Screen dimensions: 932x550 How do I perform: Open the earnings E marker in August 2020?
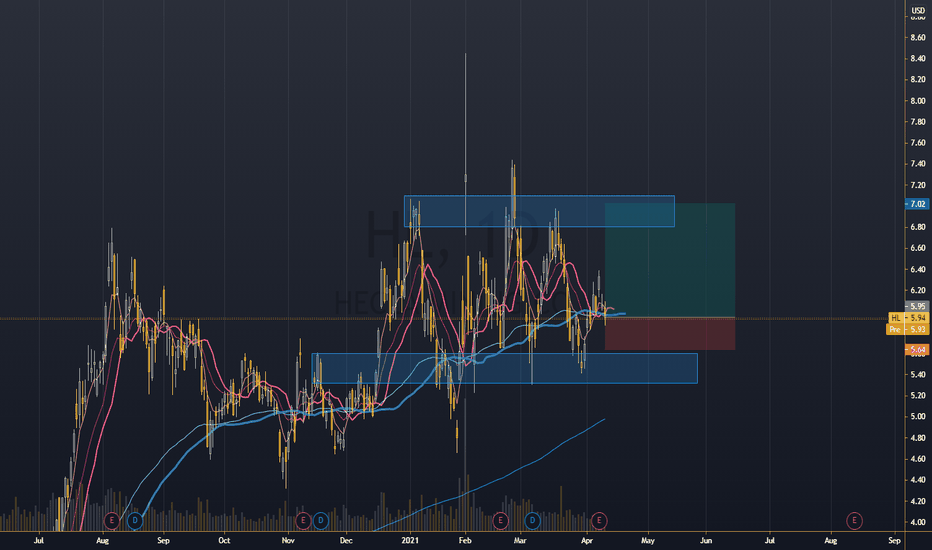(x=111, y=521)
